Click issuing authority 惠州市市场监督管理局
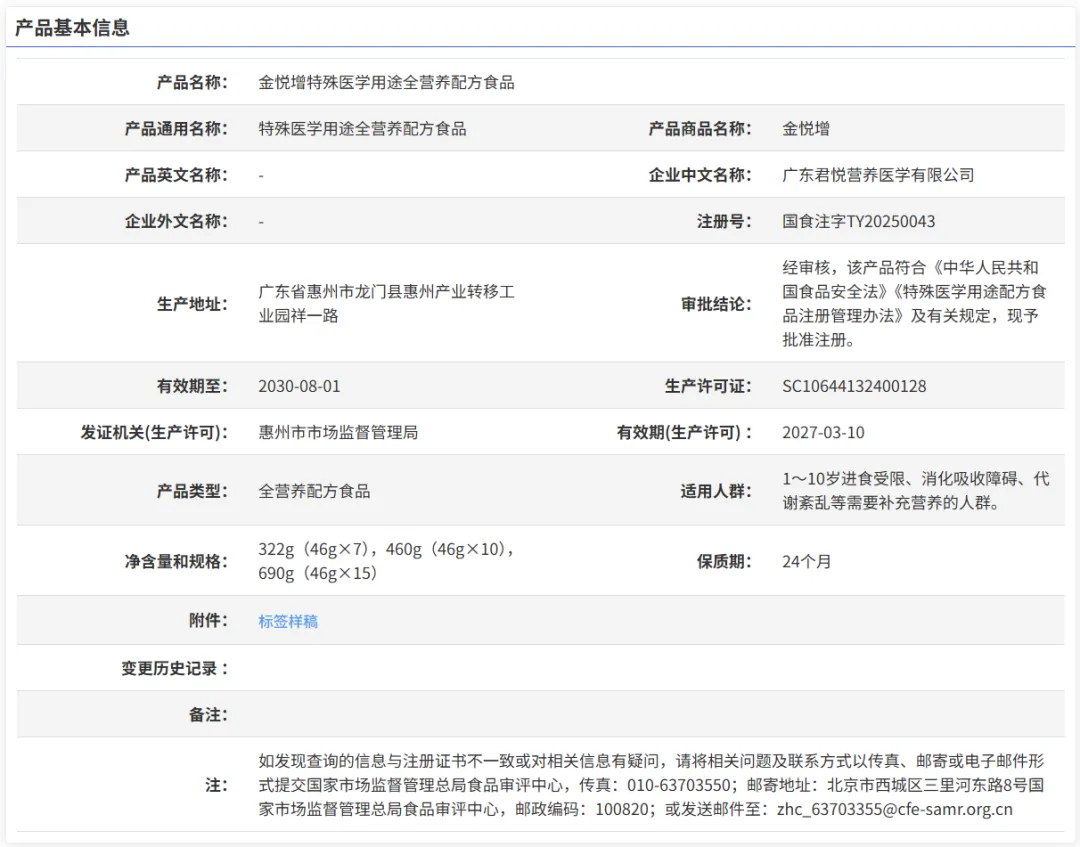The image size is (1080, 847). [338, 433]
